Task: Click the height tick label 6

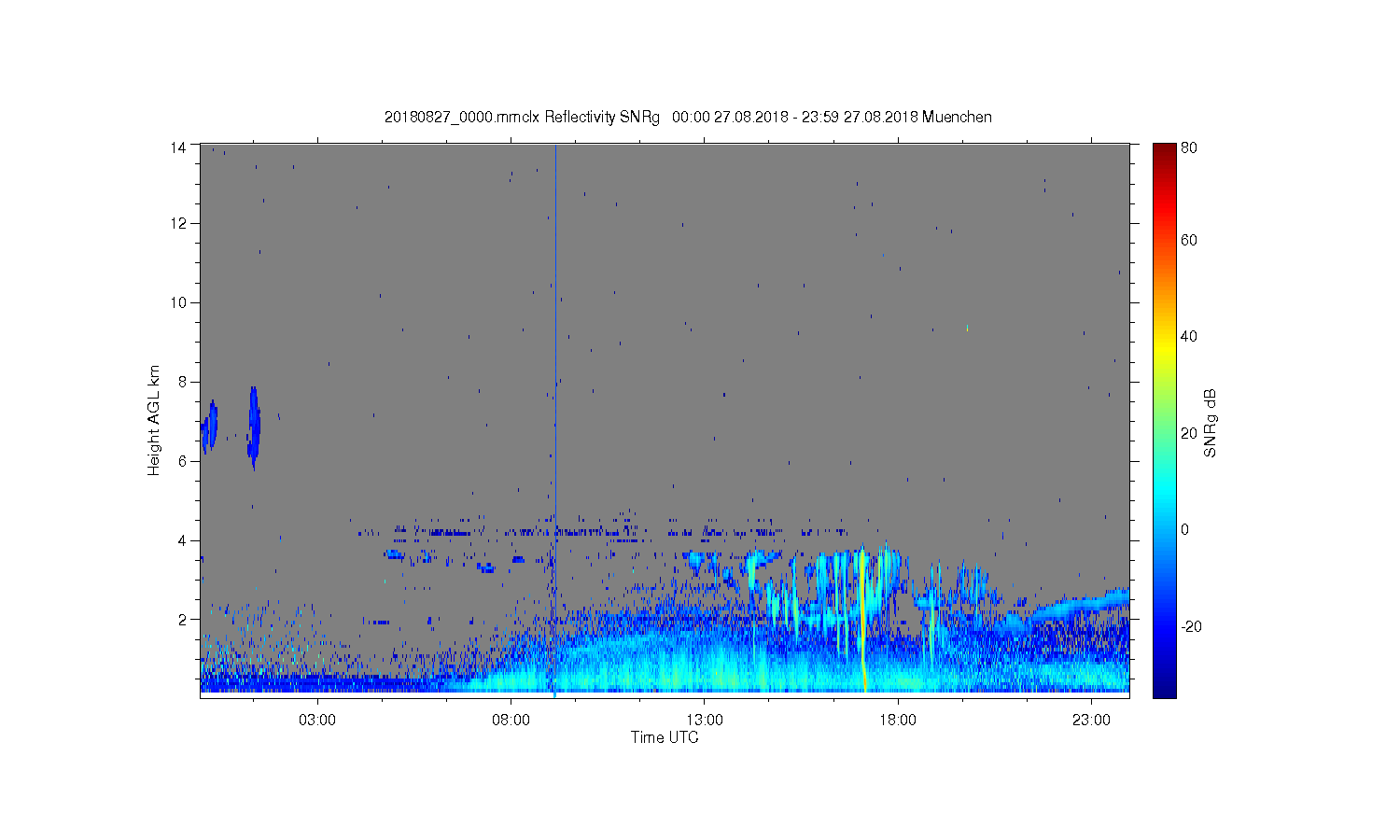Action: click(182, 461)
